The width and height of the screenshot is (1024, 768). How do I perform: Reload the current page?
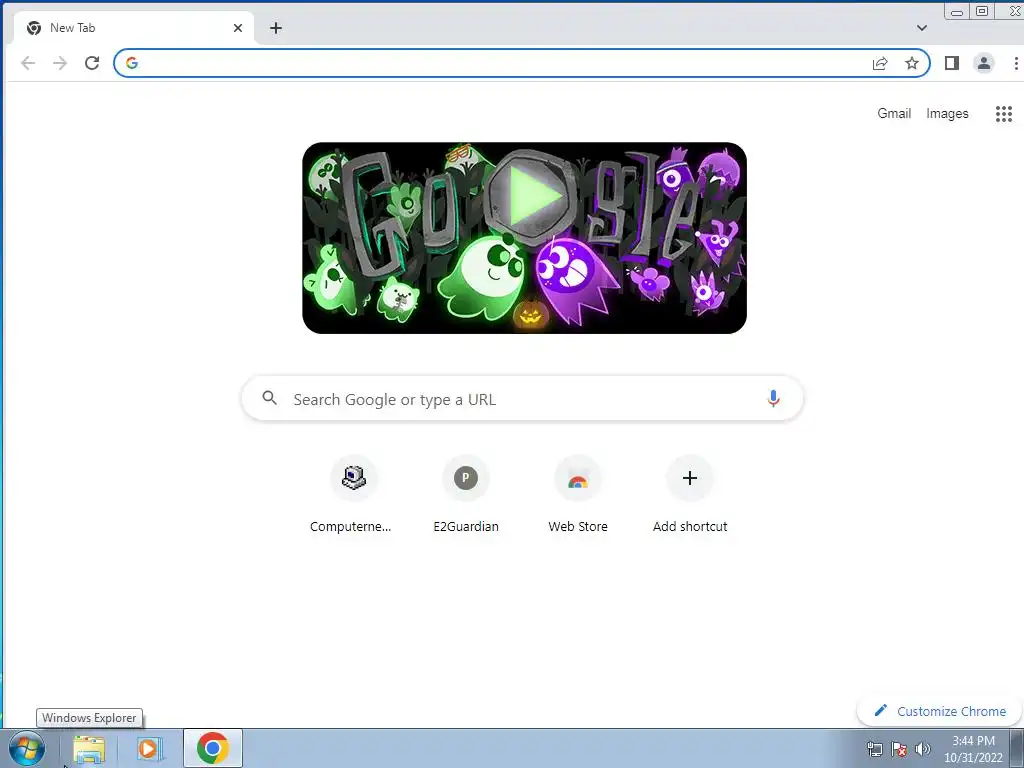[x=92, y=63]
